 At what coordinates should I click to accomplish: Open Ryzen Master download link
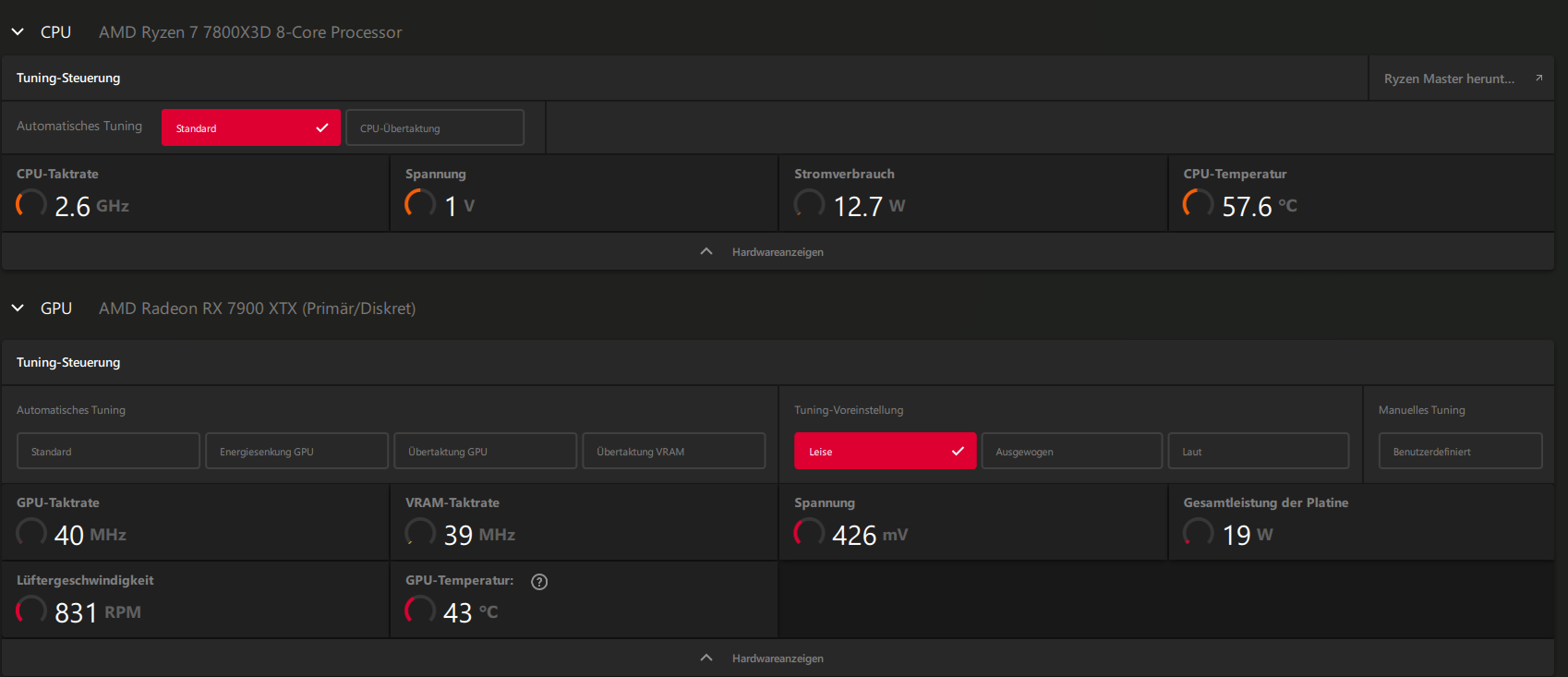click(1461, 79)
